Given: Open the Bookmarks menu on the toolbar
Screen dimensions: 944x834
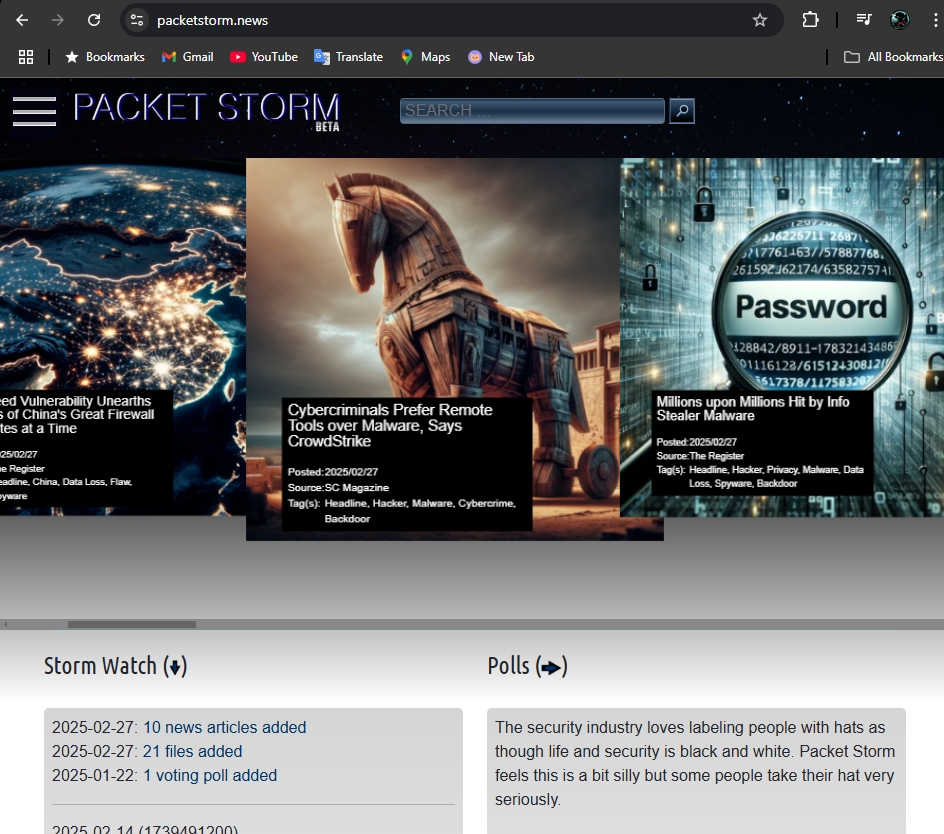Looking at the screenshot, I should pyautogui.click(x=104, y=57).
